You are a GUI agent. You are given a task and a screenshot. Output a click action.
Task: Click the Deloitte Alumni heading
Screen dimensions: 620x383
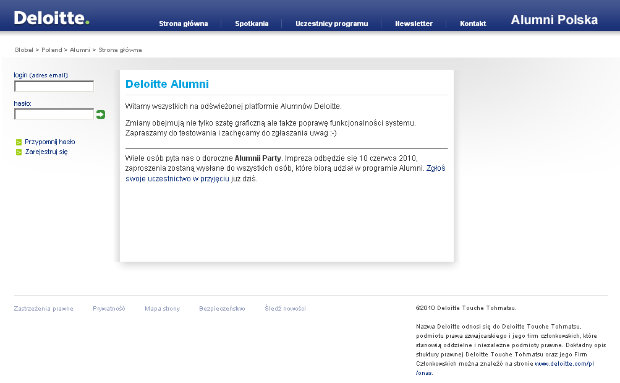pos(167,84)
